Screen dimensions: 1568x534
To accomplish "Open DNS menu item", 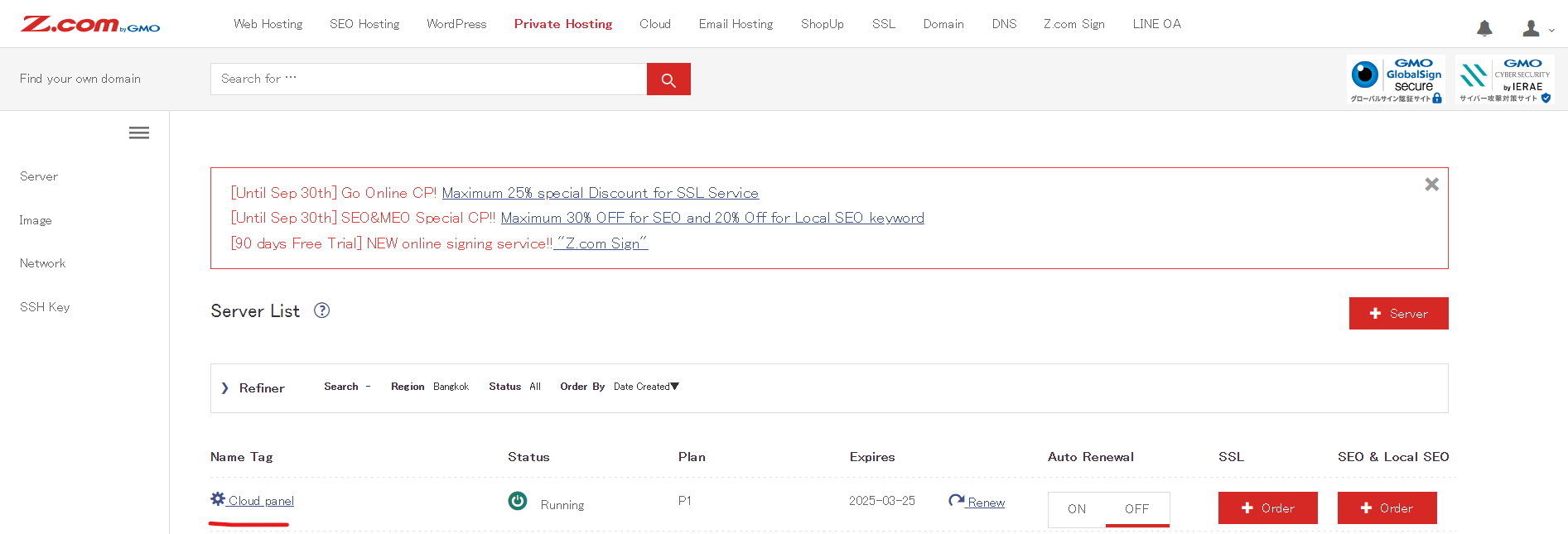I will (1004, 24).
